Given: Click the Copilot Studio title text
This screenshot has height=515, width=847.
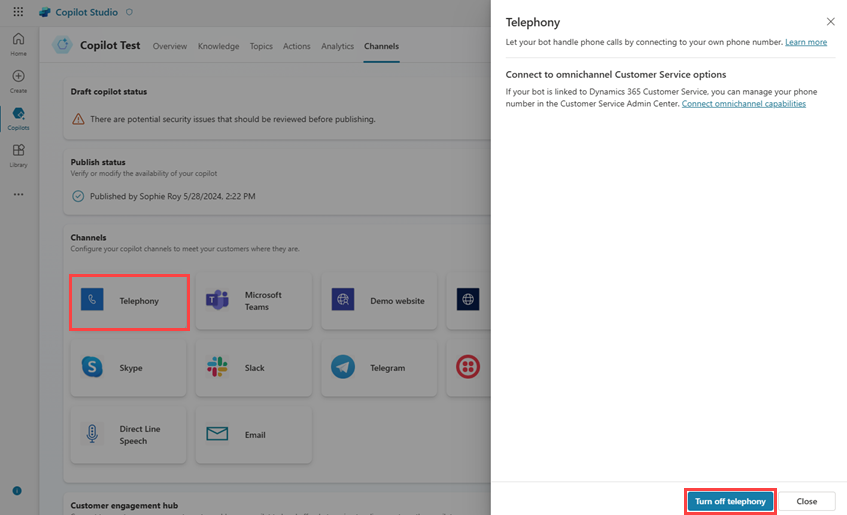Looking at the screenshot, I should click(86, 12).
